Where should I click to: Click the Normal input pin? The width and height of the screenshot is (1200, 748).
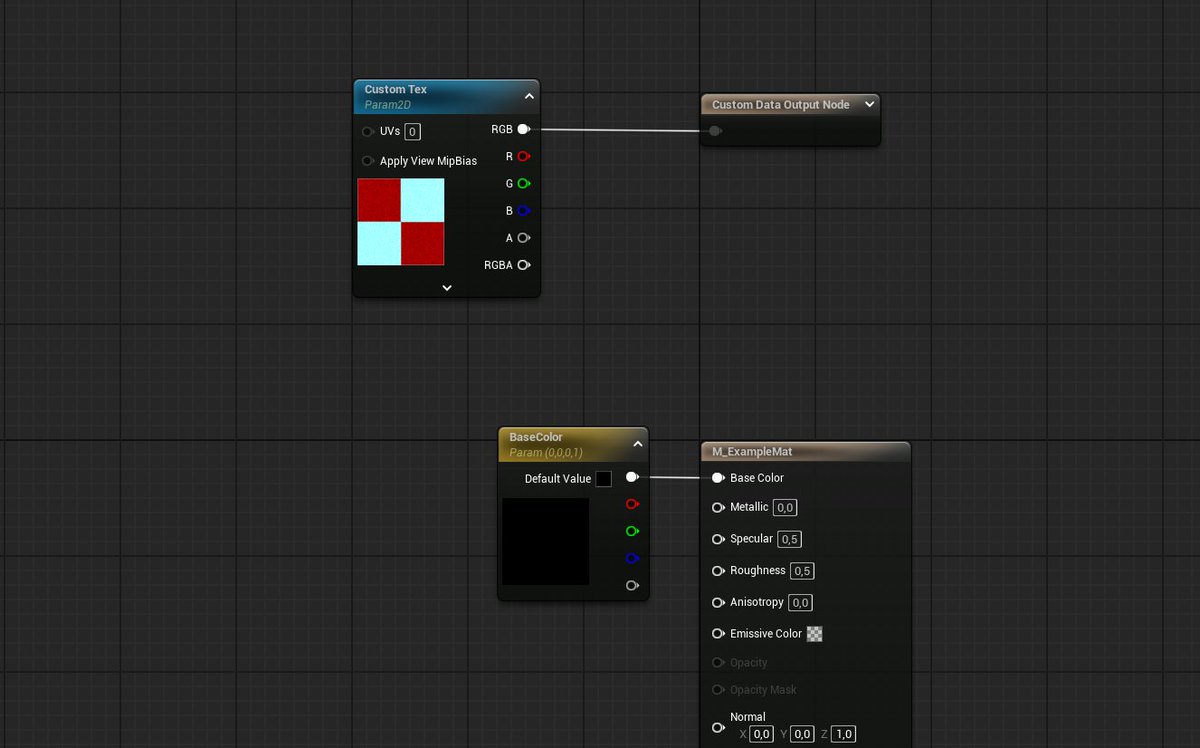coord(717,728)
